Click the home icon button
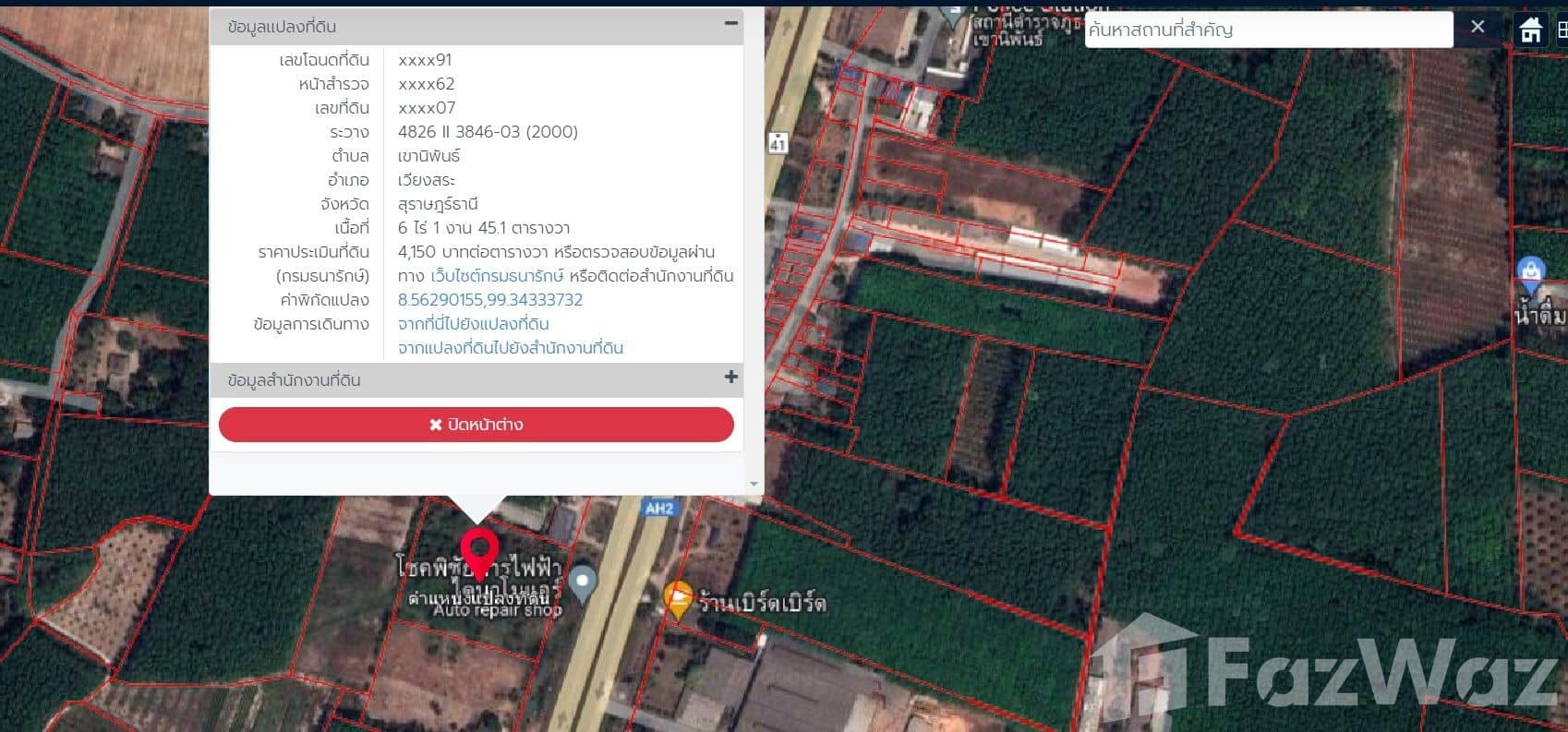 (1530, 30)
